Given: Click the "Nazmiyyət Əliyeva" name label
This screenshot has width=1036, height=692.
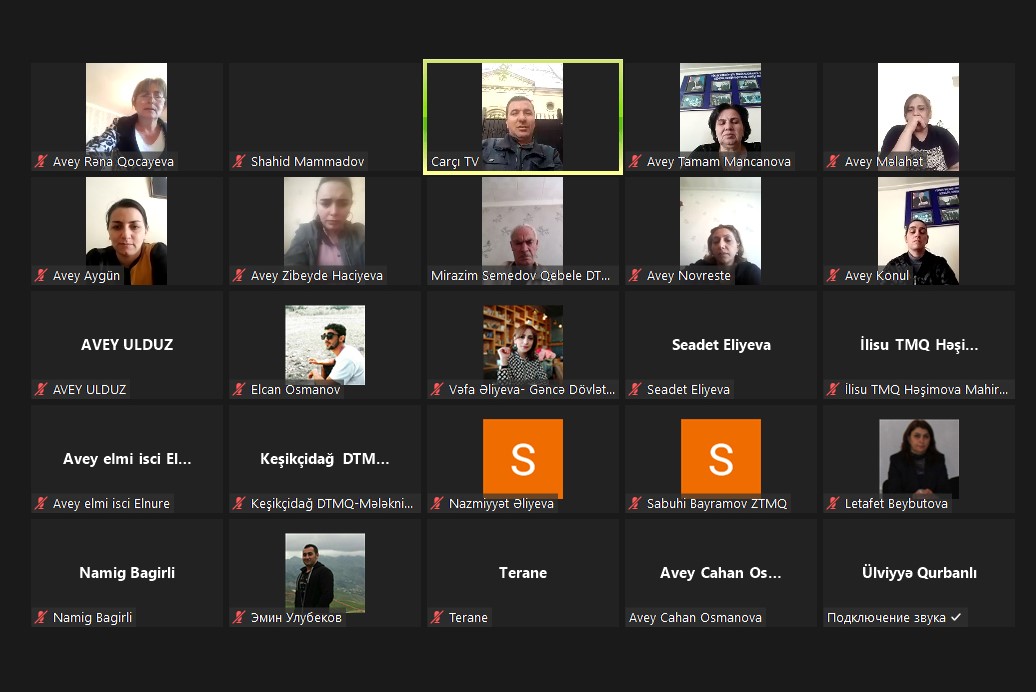Looking at the screenshot, I should (501, 504).
